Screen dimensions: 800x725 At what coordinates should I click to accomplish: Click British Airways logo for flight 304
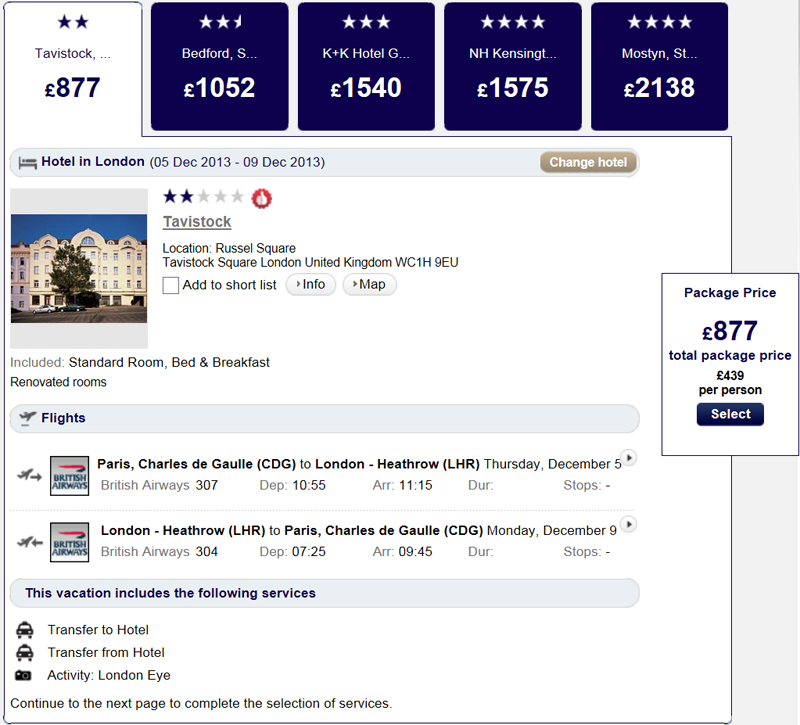pyautogui.click(x=69, y=542)
